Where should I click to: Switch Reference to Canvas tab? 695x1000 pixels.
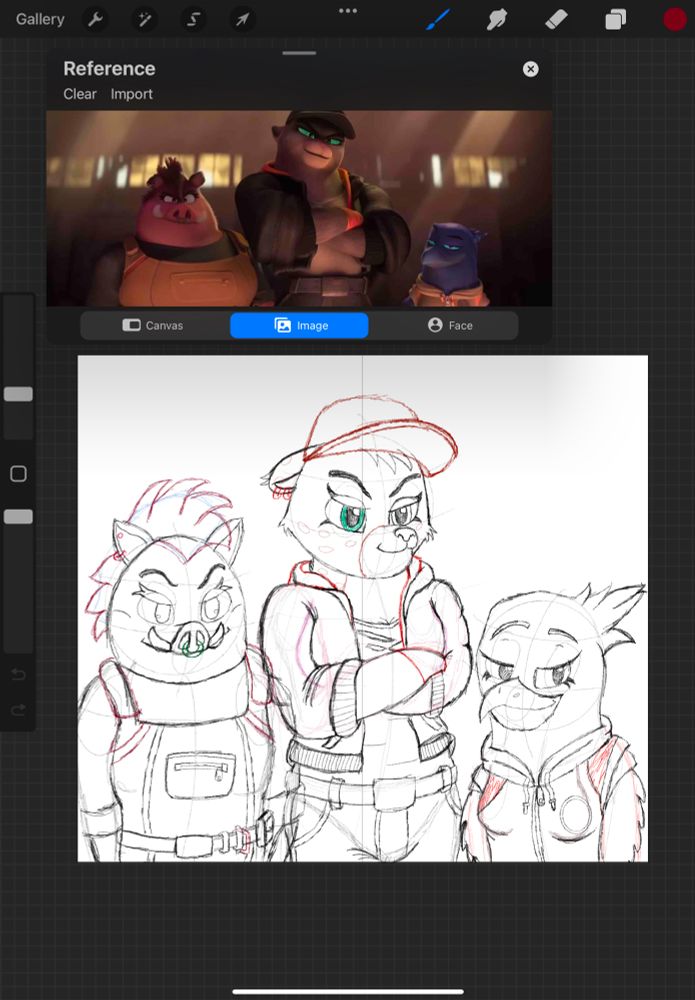pyautogui.click(x=153, y=325)
